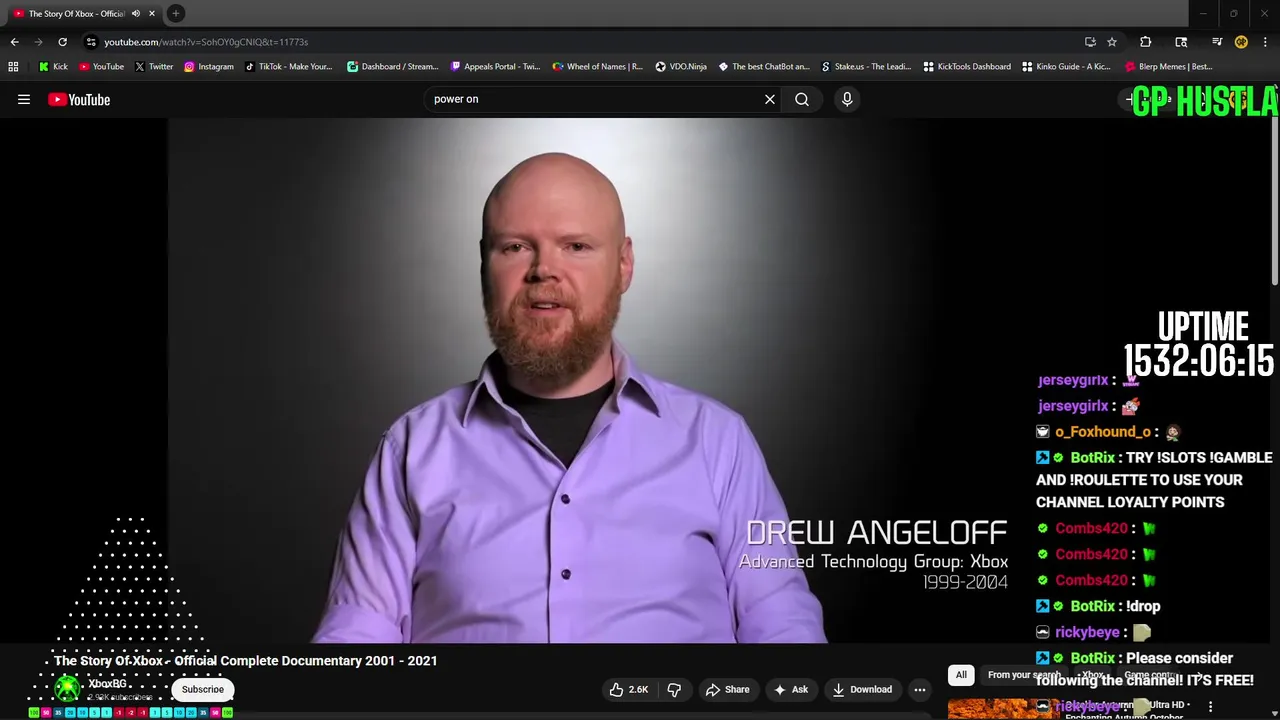This screenshot has width=1280, height=720.
Task: Open recommended video's three-dot options
Action: click(x=1210, y=706)
